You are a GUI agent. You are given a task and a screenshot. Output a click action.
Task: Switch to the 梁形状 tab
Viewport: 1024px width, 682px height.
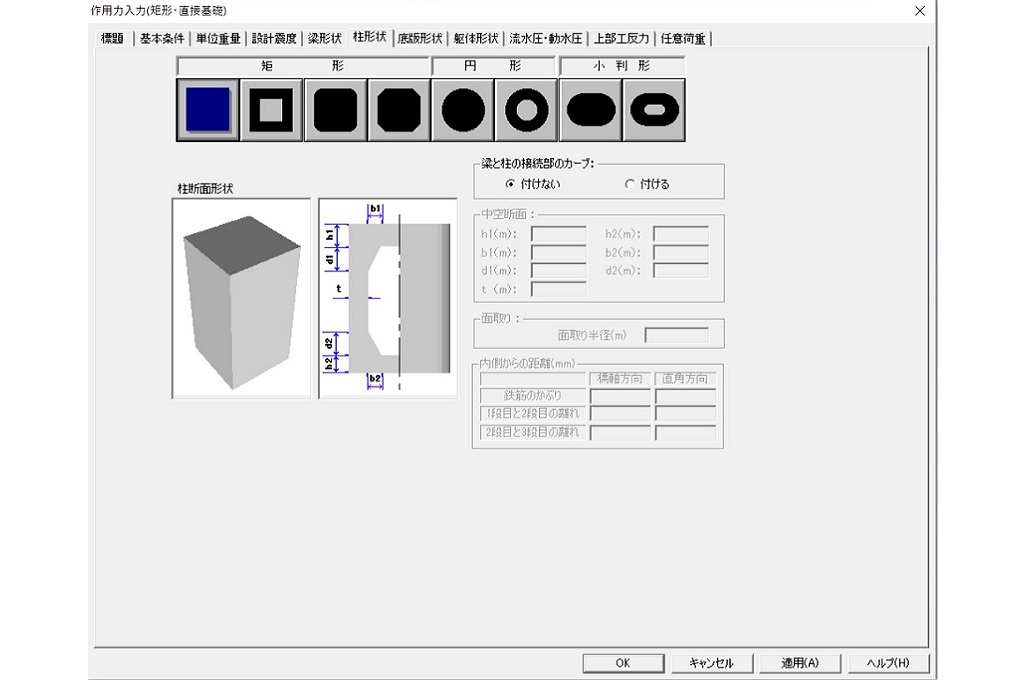click(325, 39)
